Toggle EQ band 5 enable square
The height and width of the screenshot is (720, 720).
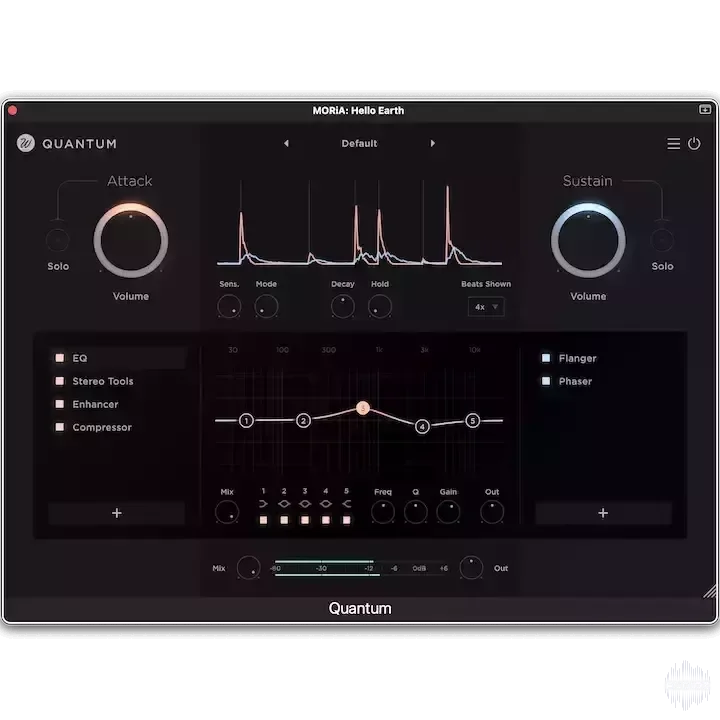[347, 520]
